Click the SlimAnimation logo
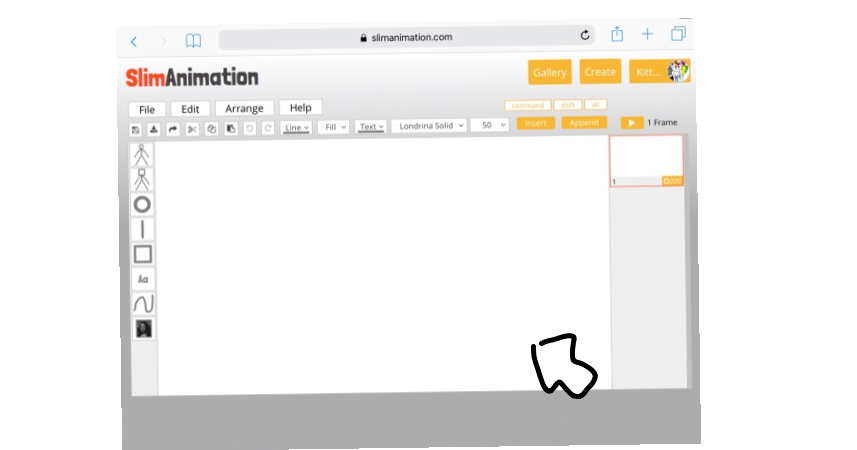Viewport: 857px width, 450px height. 192,77
